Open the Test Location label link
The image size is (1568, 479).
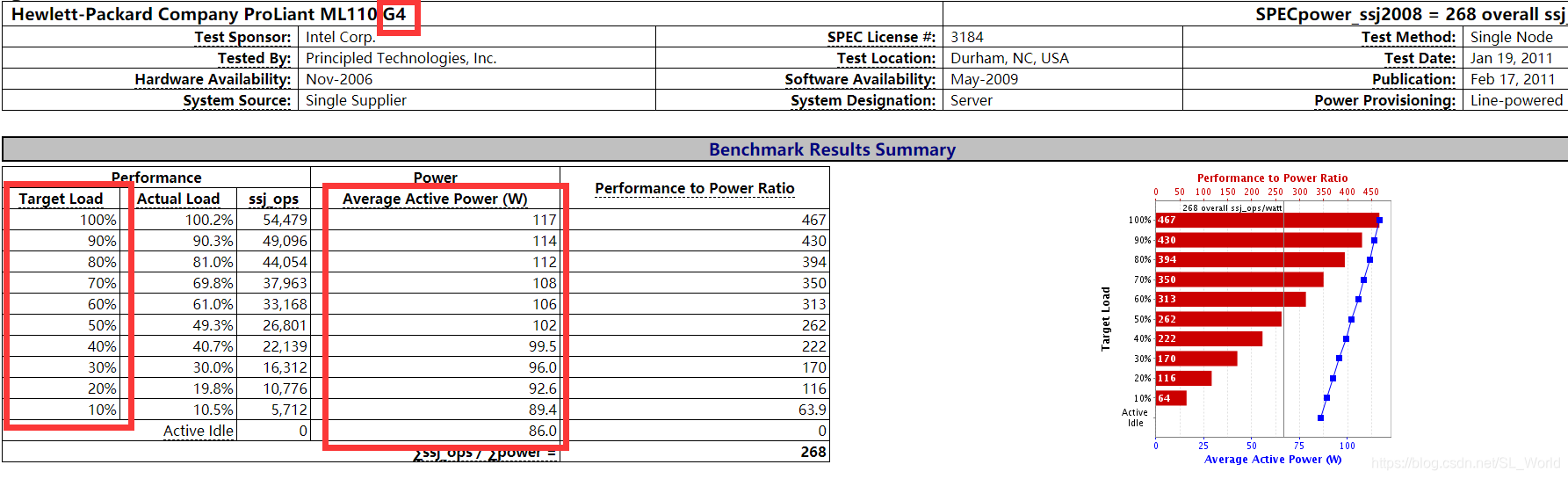(886, 58)
